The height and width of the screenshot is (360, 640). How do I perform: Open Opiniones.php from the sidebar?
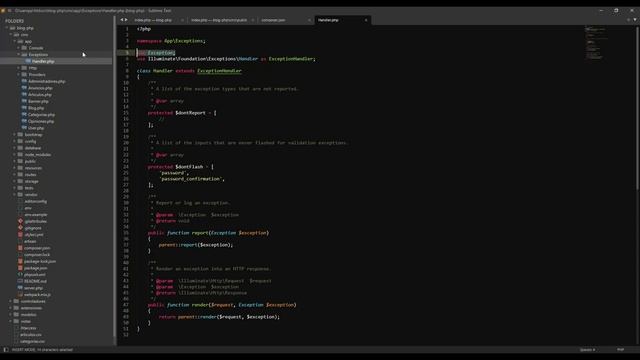pyautogui.click(x=41, y=121)
